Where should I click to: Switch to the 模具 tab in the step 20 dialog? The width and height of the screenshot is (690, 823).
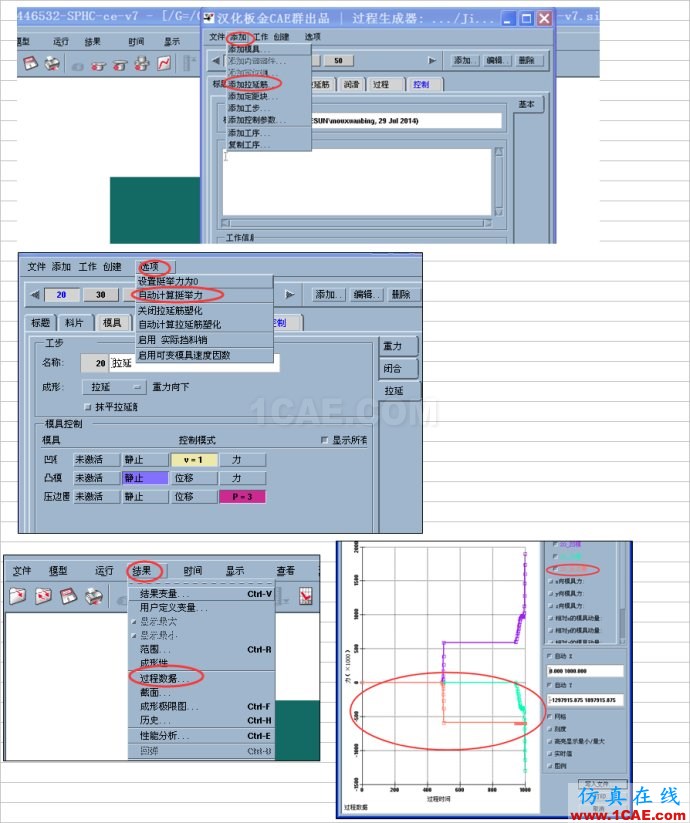coord(112,323)
